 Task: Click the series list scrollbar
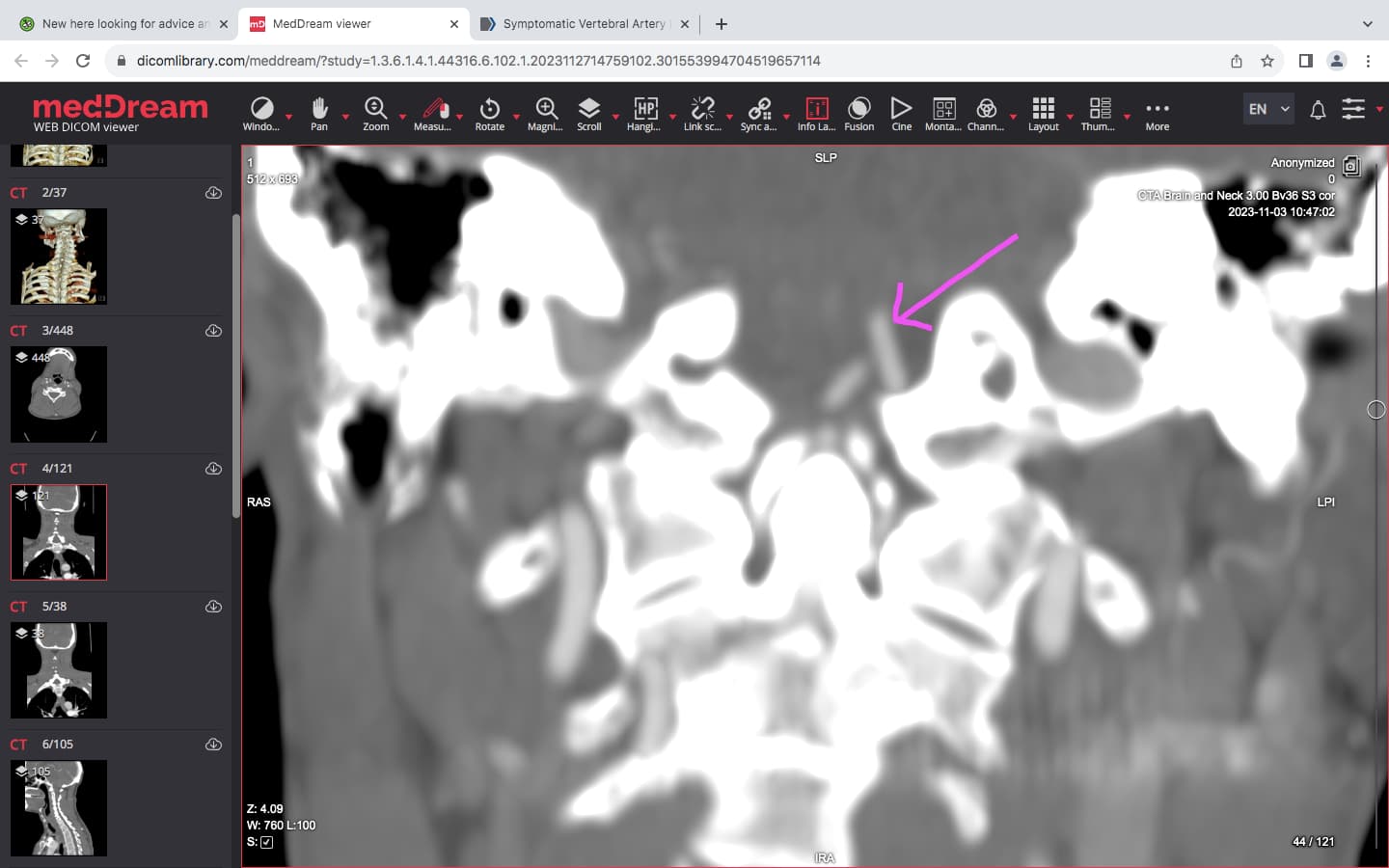236,366
